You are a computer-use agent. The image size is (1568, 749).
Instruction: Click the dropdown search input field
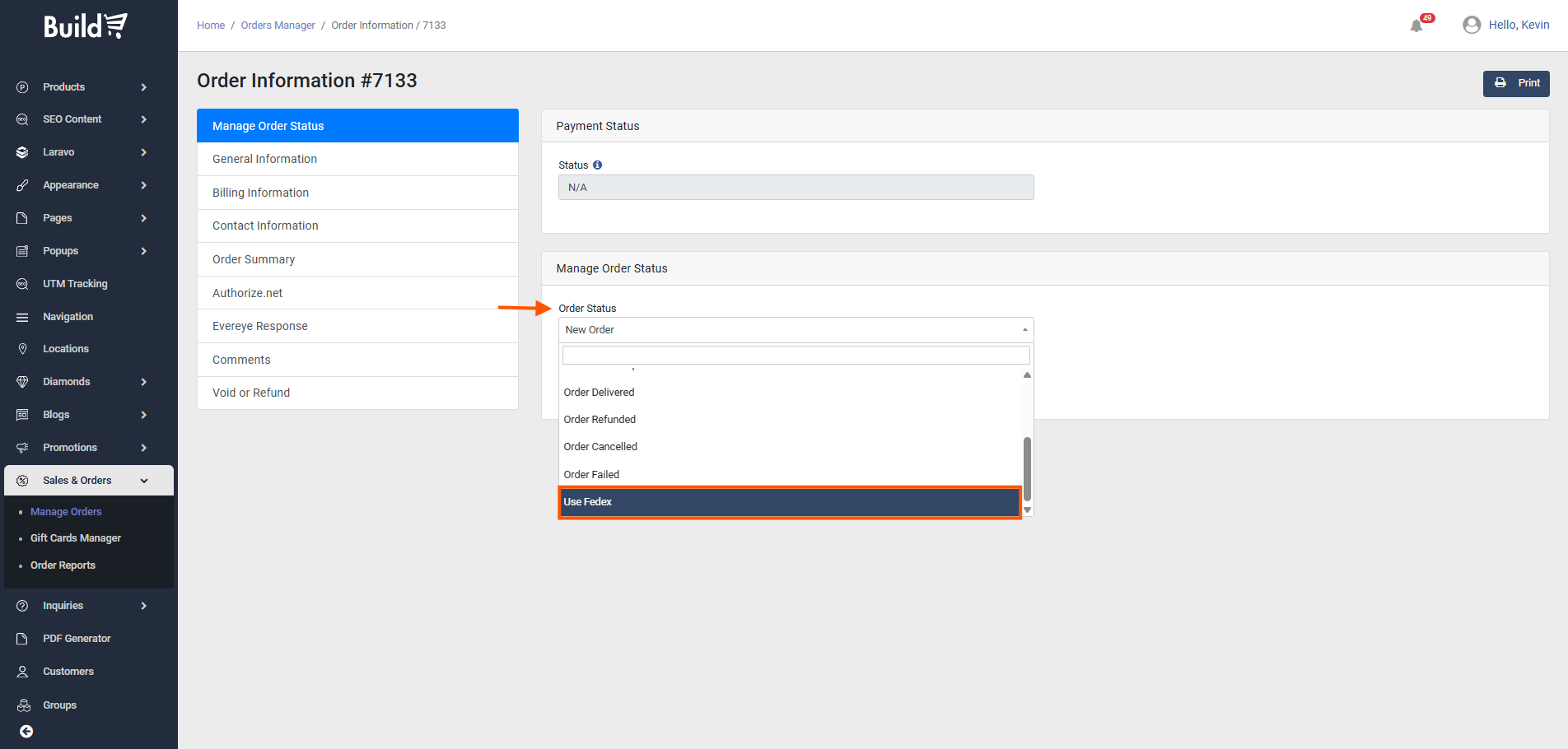[x=796, y=355]
